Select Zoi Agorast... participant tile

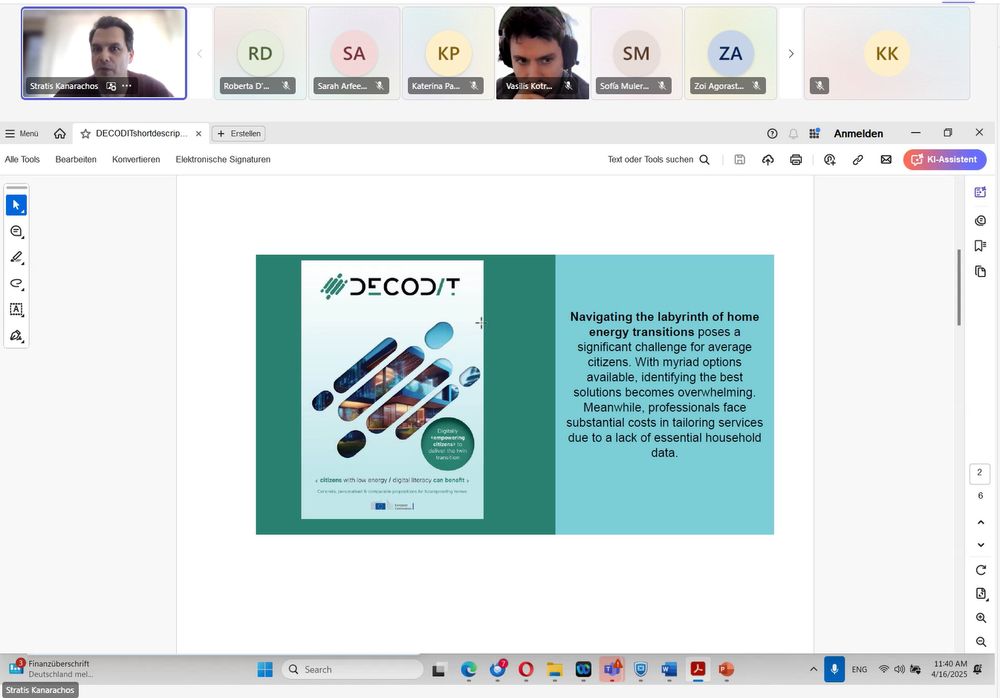coord(730,54)
